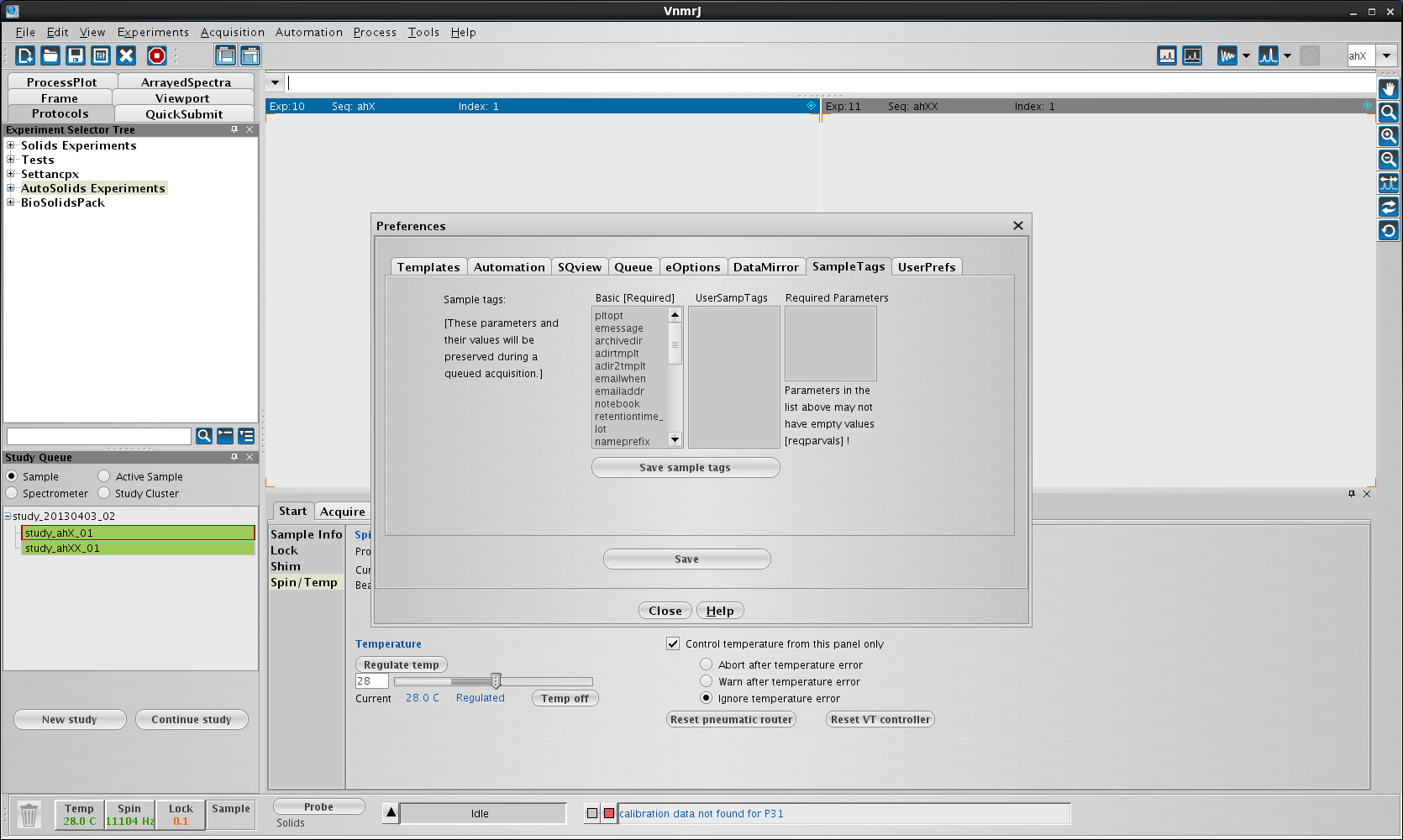Screen dimensions: 1403x840
Task: Select the Spectrometer radio button
Action: point(12,493)
